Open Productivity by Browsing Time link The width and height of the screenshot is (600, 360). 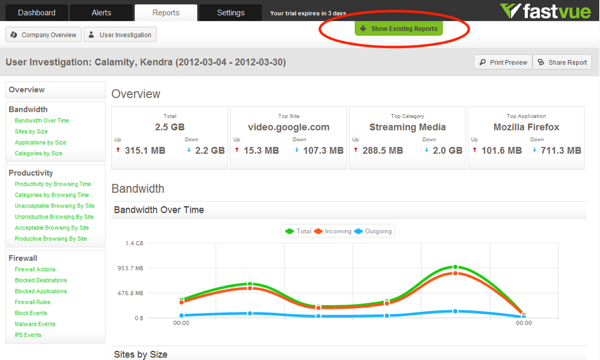click(x=53, y=184)
